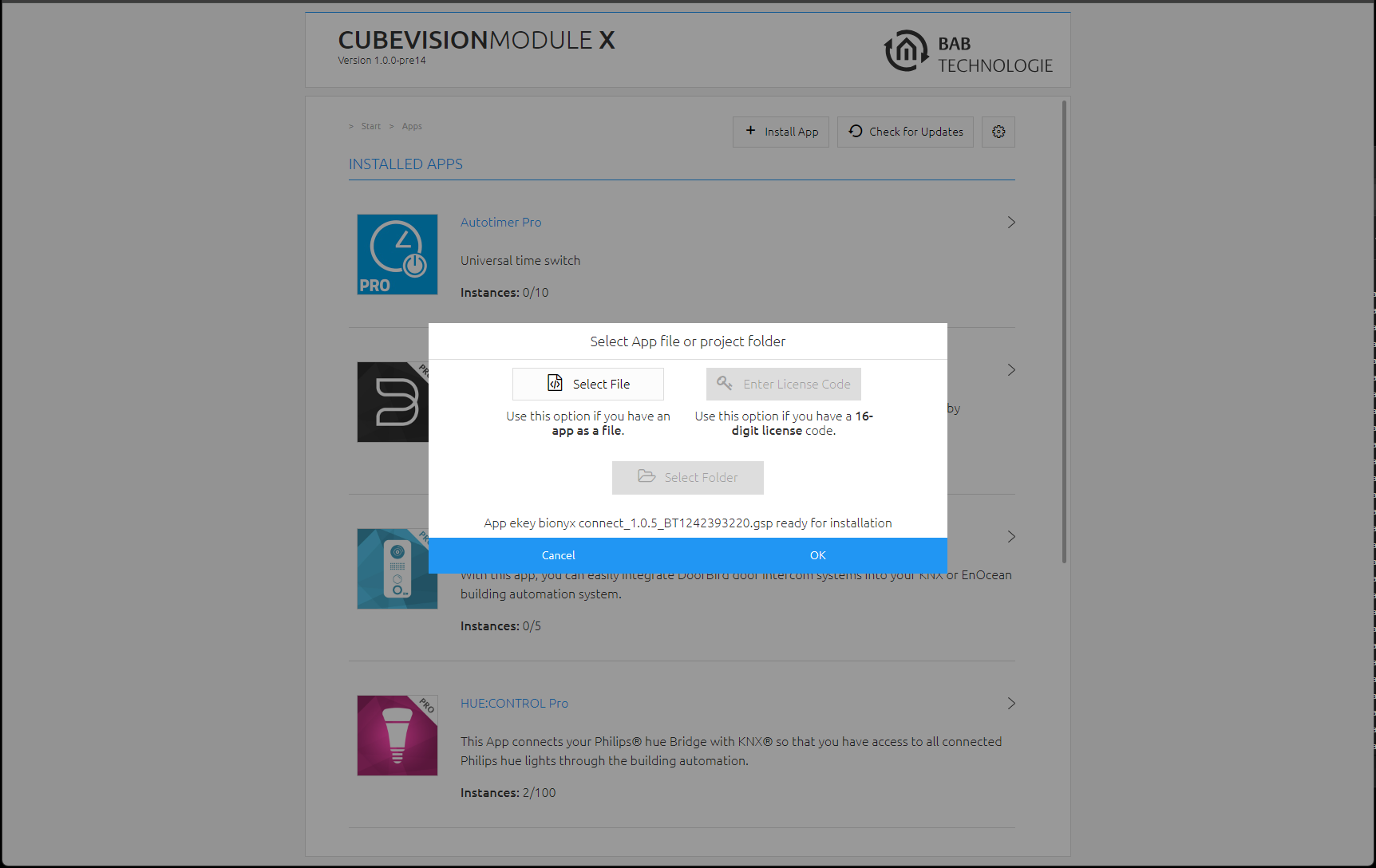Click the black B app icon
The height and width of the screenshot is (868, 1376).
pos(393,402)
